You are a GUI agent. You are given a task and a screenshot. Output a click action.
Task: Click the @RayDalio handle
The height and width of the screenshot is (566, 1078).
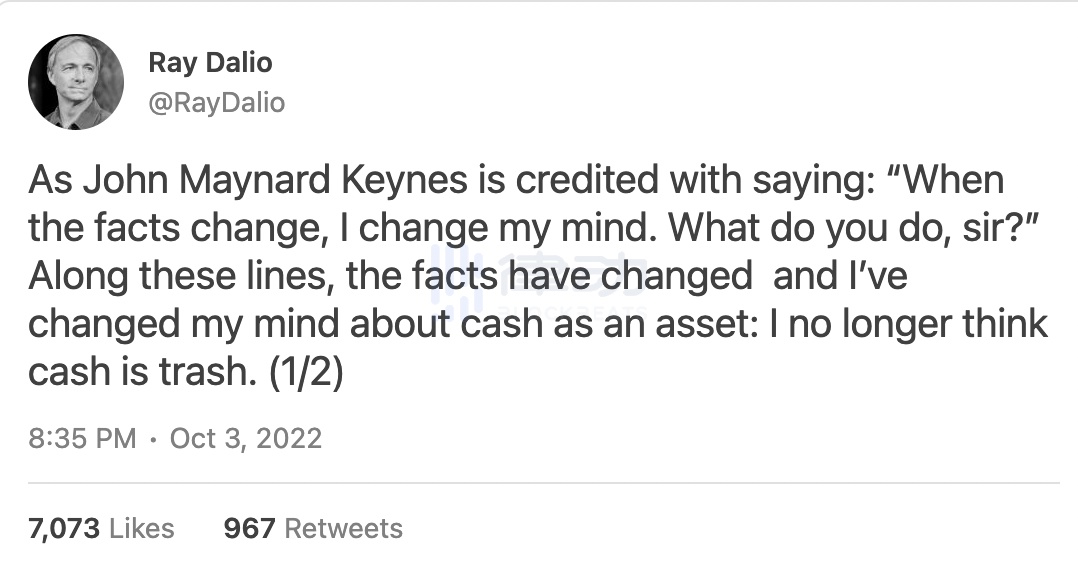point(216,102)
